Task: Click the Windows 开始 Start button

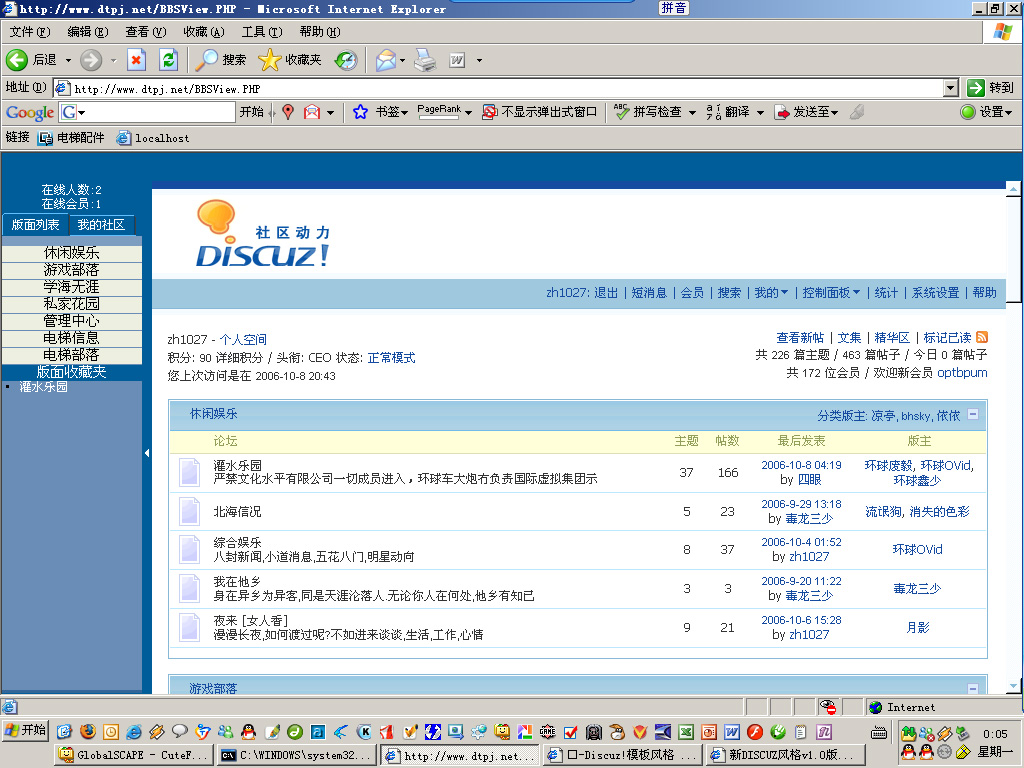Action: [25, 730]
